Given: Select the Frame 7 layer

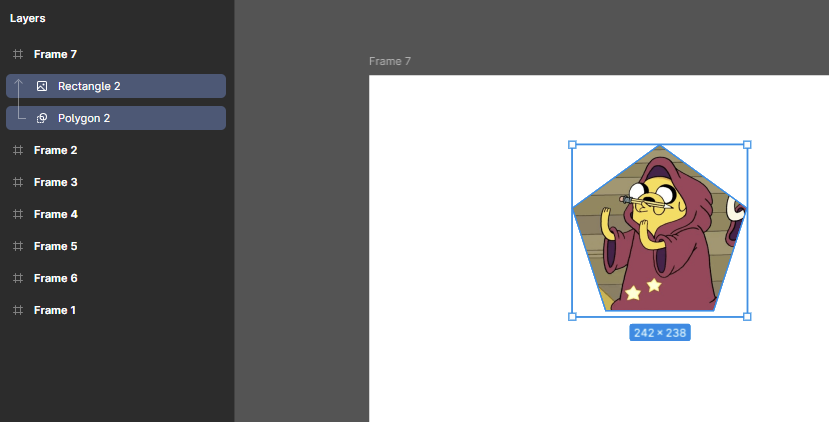Looking at the screenshot, I should [116, 54].
